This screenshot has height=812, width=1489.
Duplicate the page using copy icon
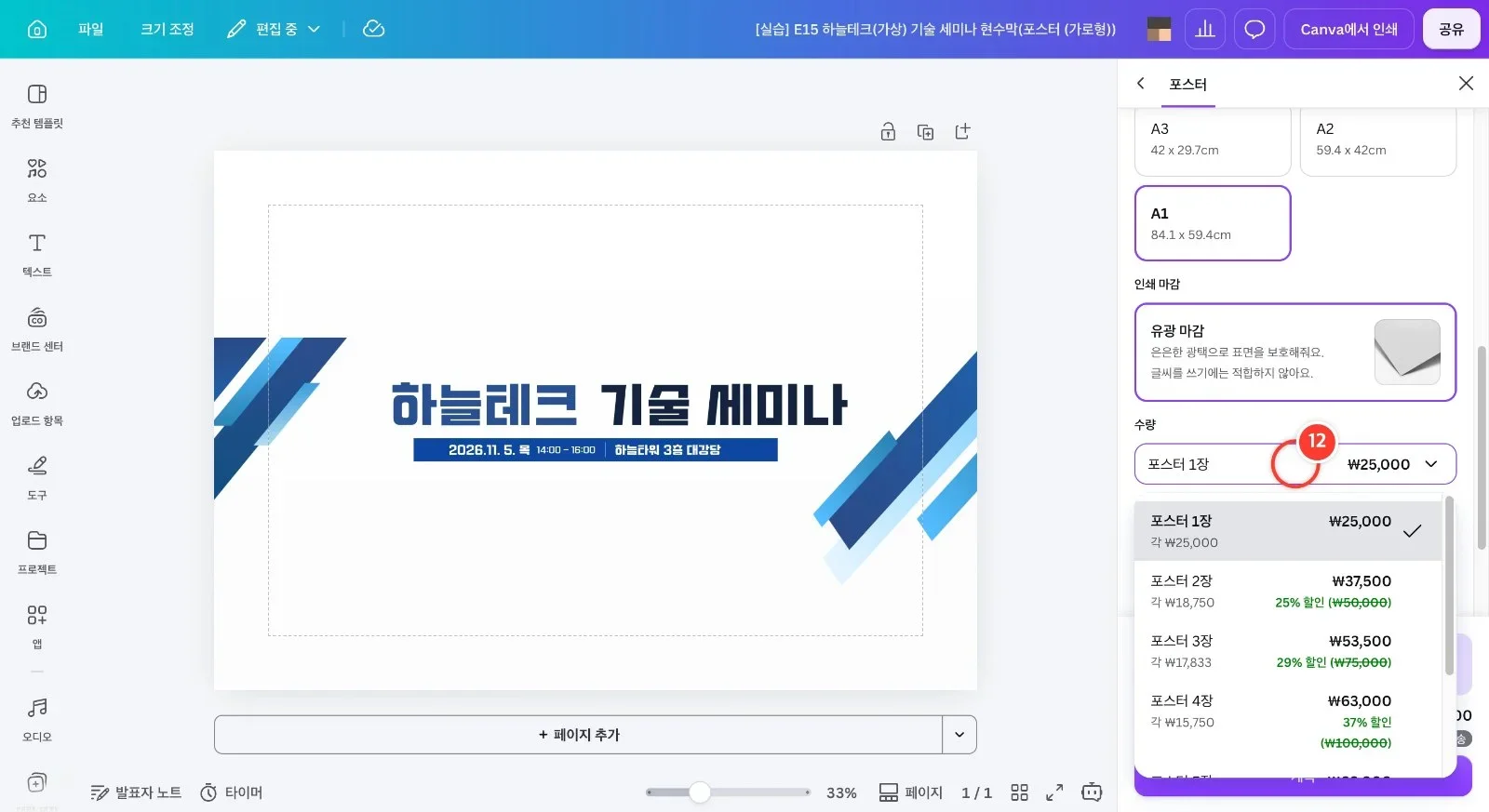925,131
